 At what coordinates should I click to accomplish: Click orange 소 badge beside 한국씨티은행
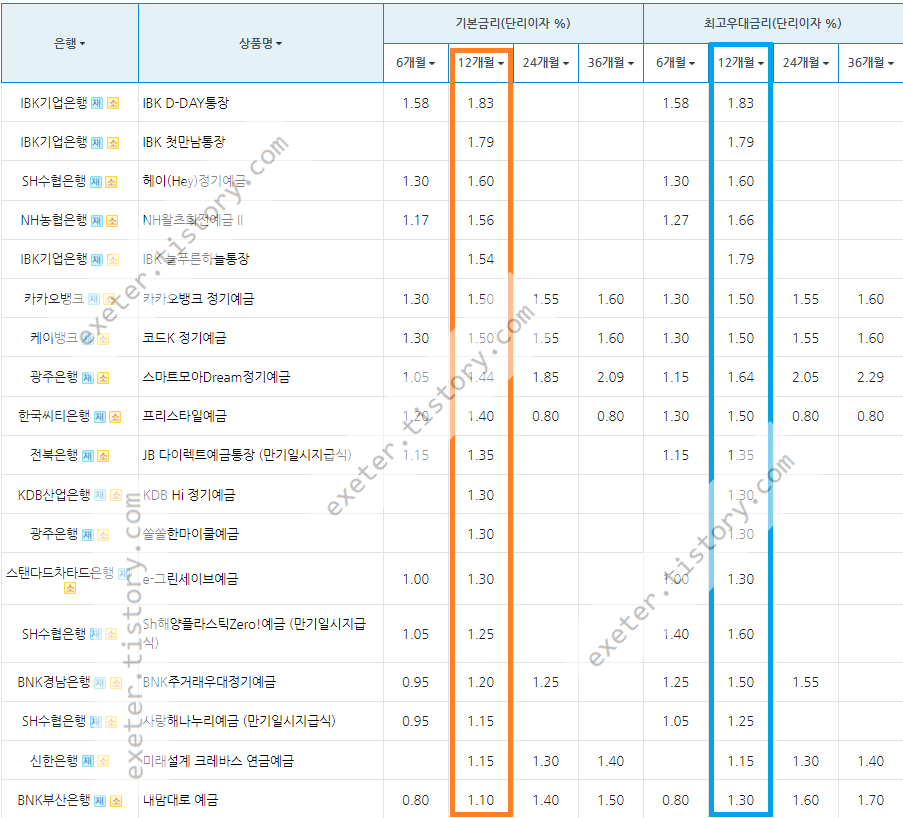(115, 417)
